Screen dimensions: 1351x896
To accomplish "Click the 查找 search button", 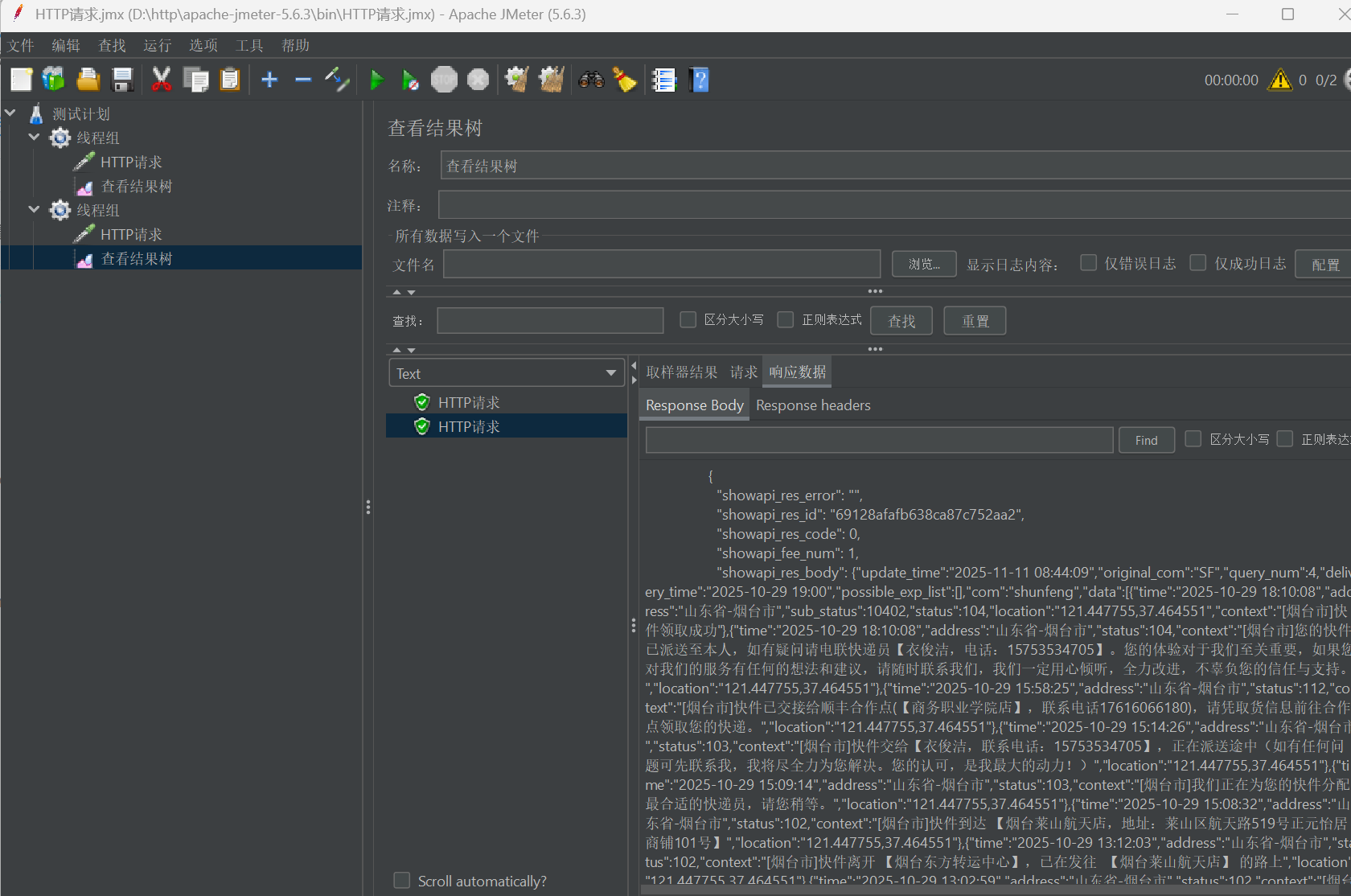I will 901,321.
